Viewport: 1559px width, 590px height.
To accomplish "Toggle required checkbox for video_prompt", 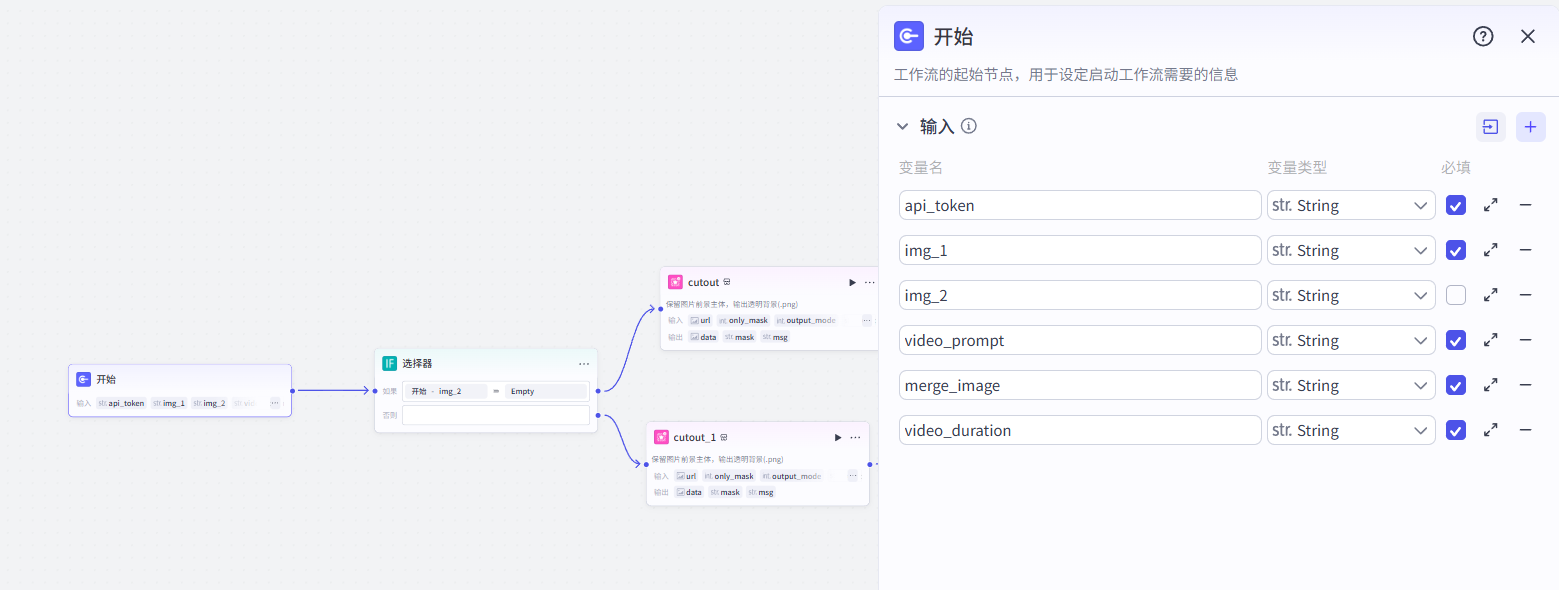I will point(1456,340).
